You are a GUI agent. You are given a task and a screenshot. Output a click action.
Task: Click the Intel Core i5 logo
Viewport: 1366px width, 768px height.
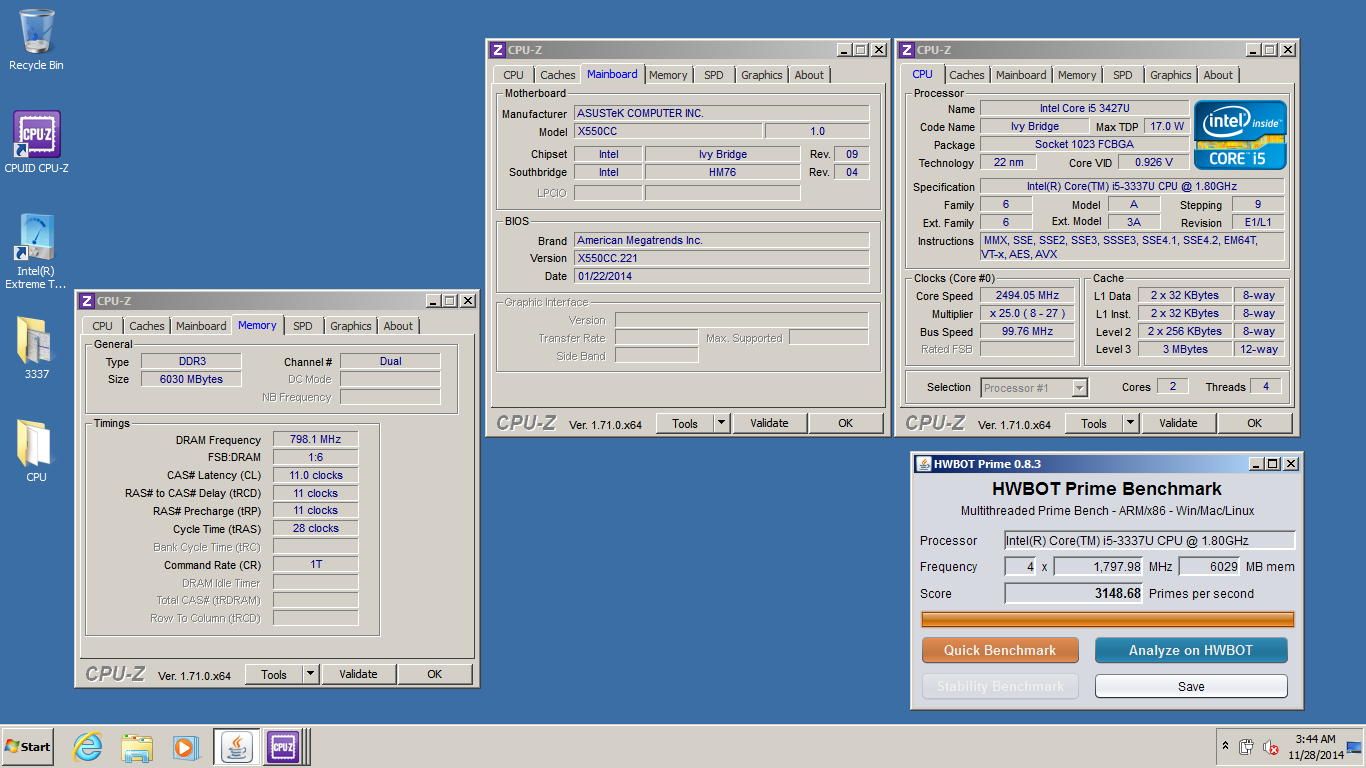click(1240, 135)
